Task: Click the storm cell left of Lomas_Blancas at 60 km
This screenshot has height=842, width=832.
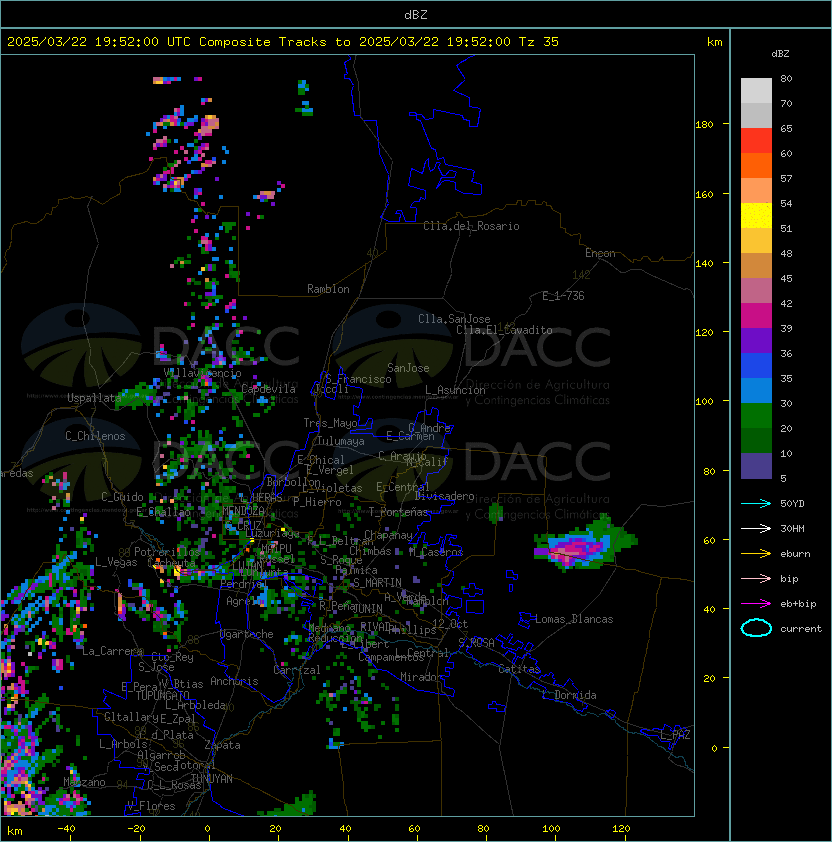Action: (x=584, y=545)
